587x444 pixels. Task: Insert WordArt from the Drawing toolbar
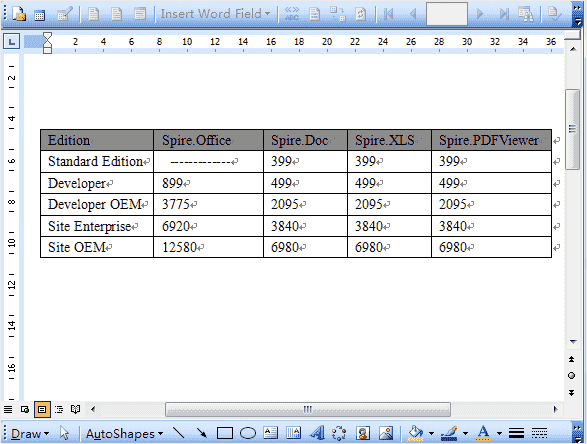pyautogui.click(x=316, y=433)
